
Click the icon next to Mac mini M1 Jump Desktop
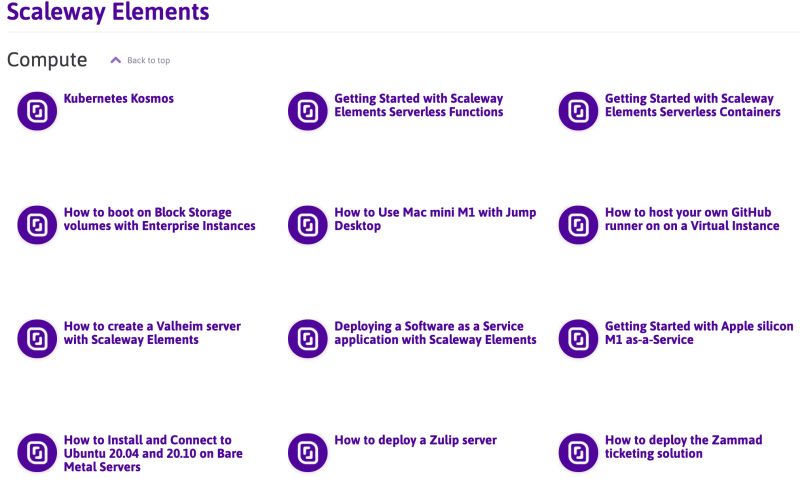308,225
